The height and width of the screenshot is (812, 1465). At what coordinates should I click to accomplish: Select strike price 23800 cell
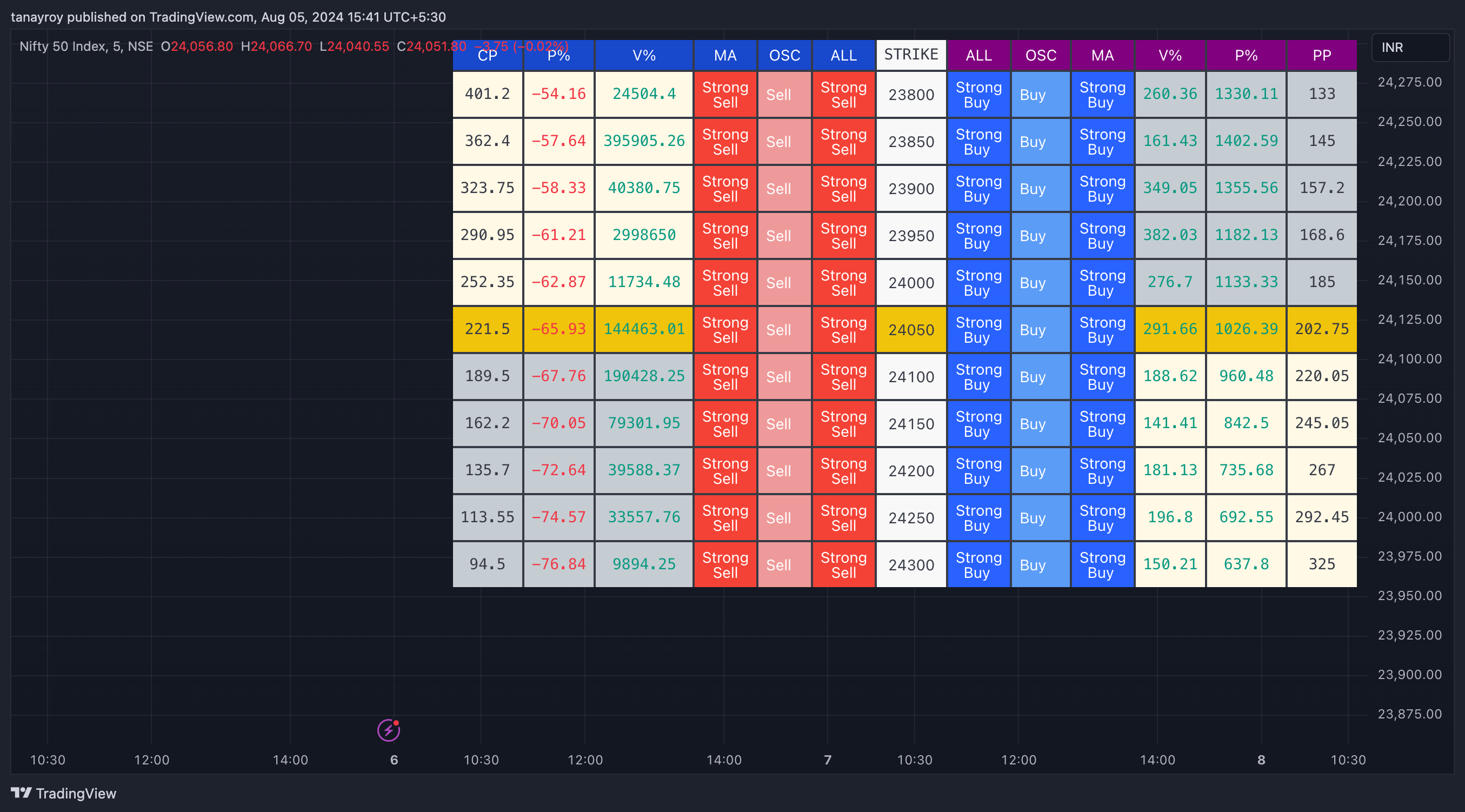point(911,95)
